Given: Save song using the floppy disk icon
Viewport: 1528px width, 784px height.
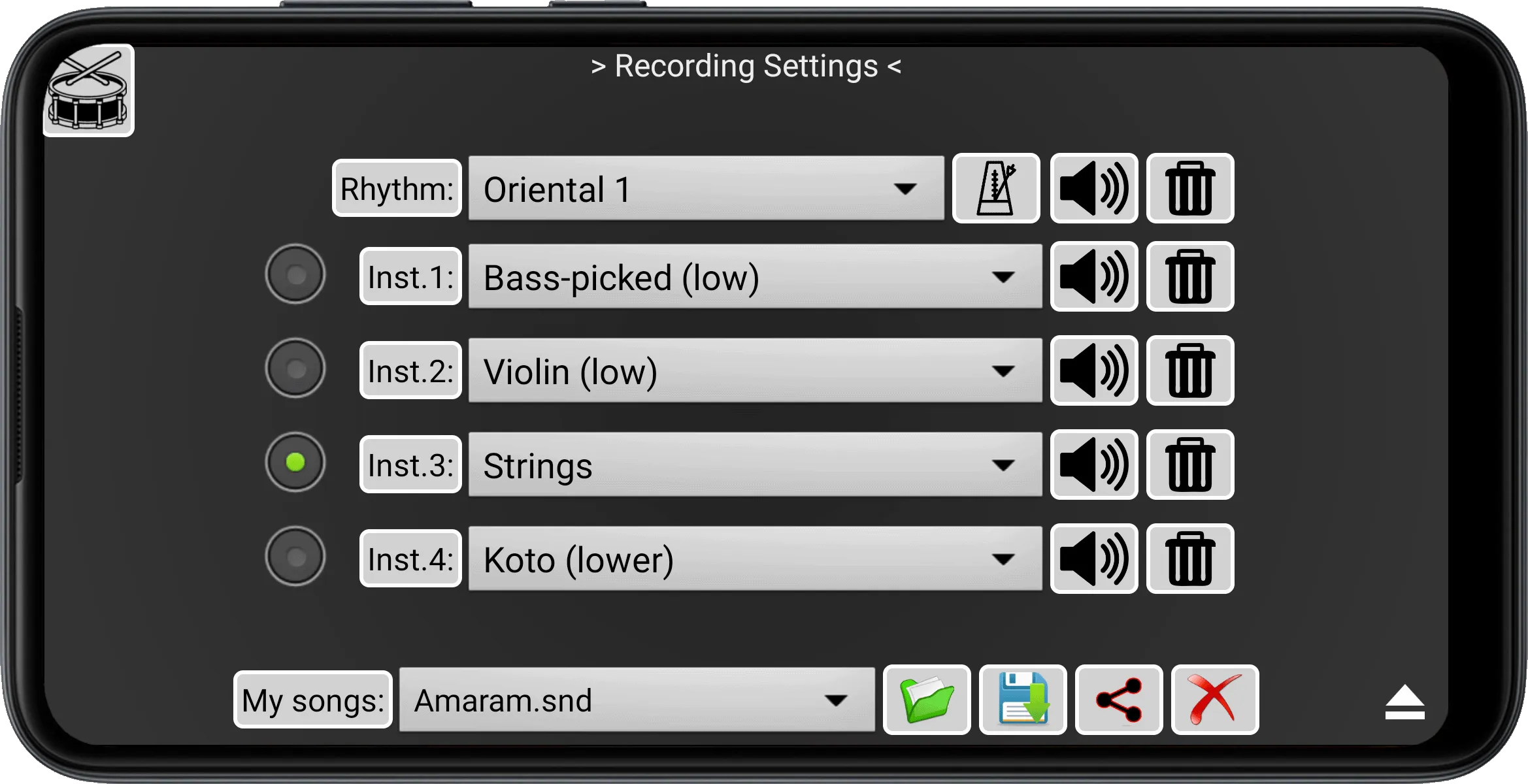Looking at the screenshot, I should 1023,700.
